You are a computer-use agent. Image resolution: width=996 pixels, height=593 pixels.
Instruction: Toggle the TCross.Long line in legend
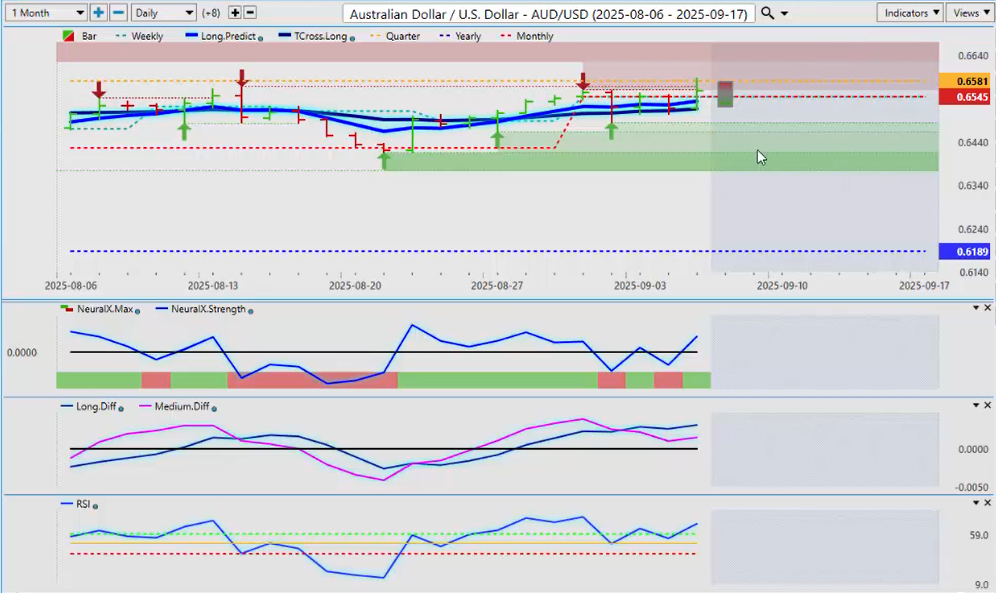tap(317, 36)
